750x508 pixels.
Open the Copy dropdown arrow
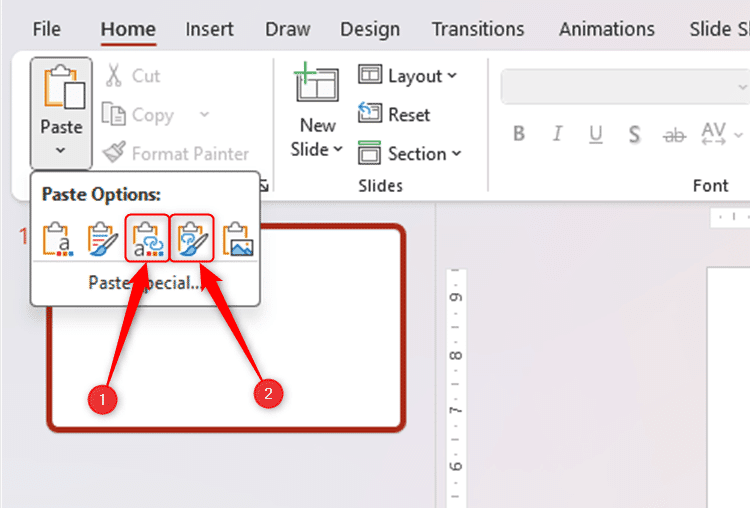point(204,114)
